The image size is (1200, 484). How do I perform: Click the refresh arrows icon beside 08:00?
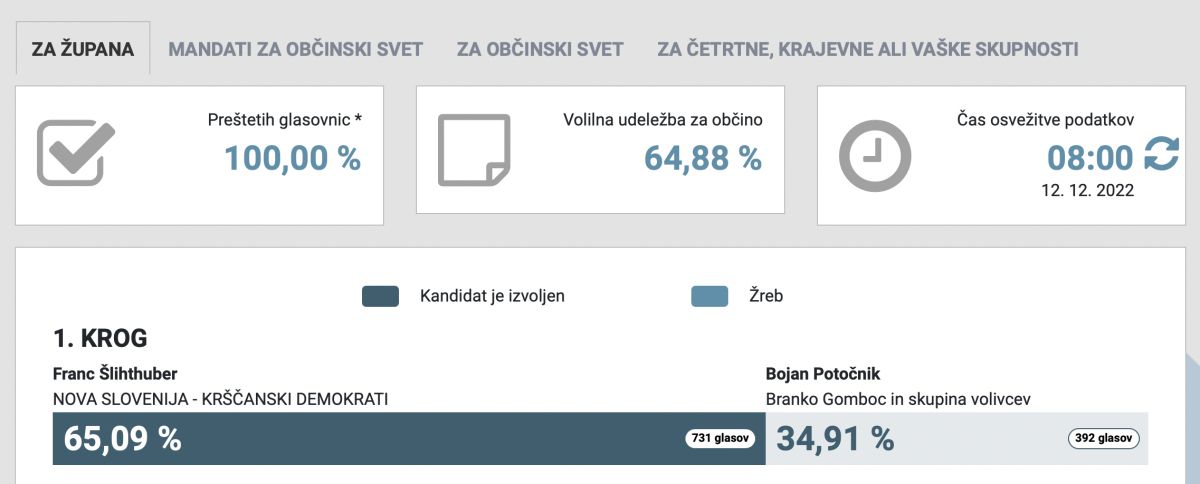point(1161,156)
